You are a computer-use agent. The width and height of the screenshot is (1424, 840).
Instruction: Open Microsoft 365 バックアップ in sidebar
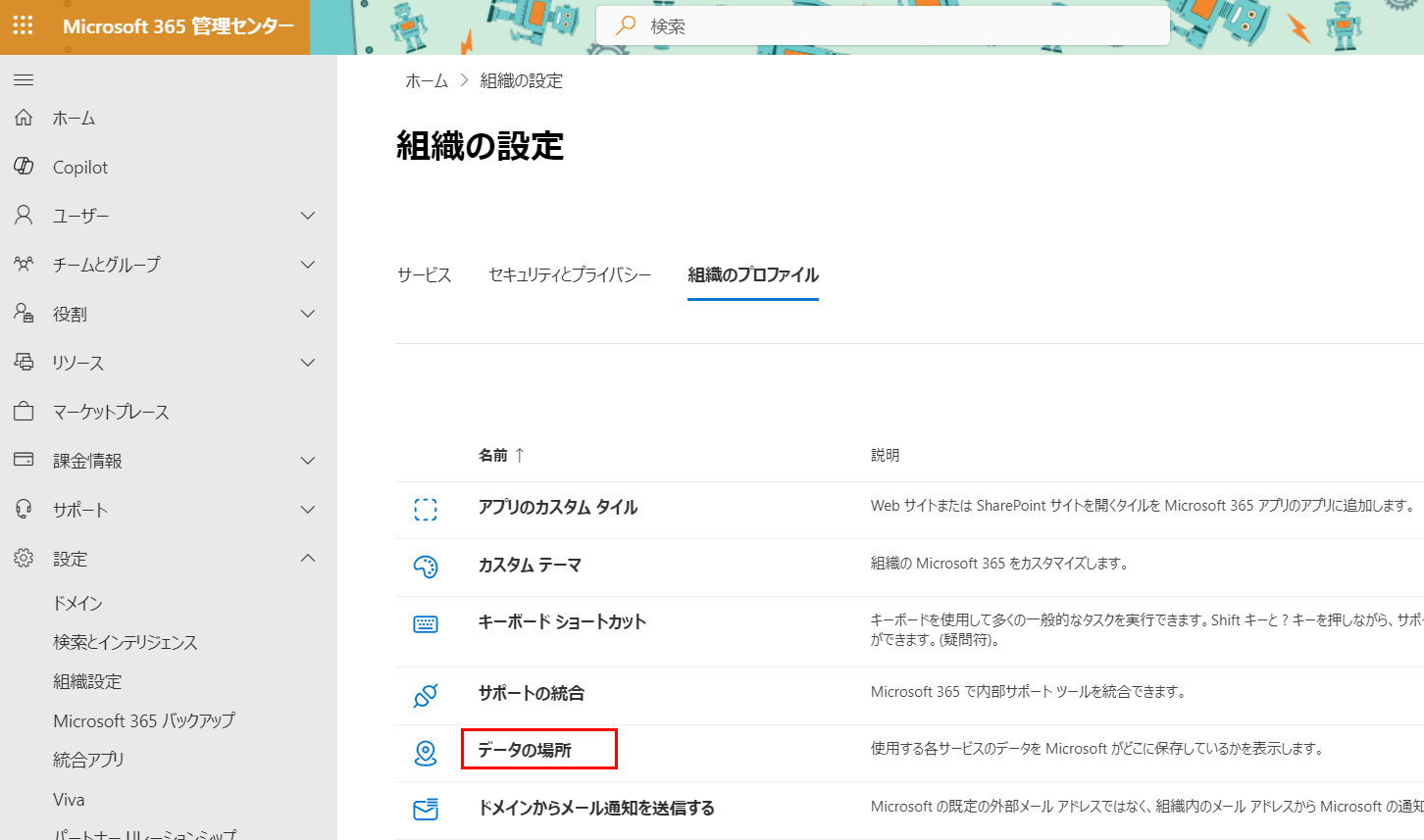144,720
